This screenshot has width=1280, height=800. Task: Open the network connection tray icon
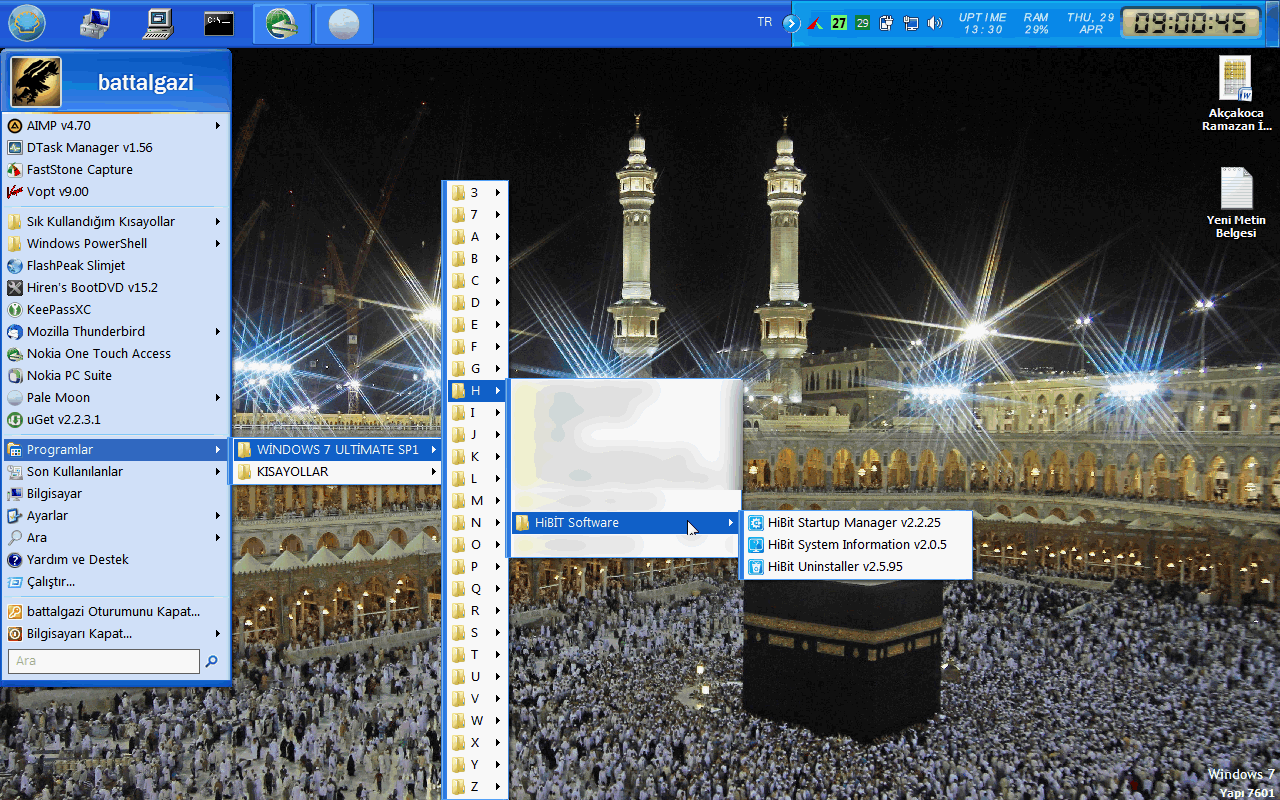tap(910, 23)
